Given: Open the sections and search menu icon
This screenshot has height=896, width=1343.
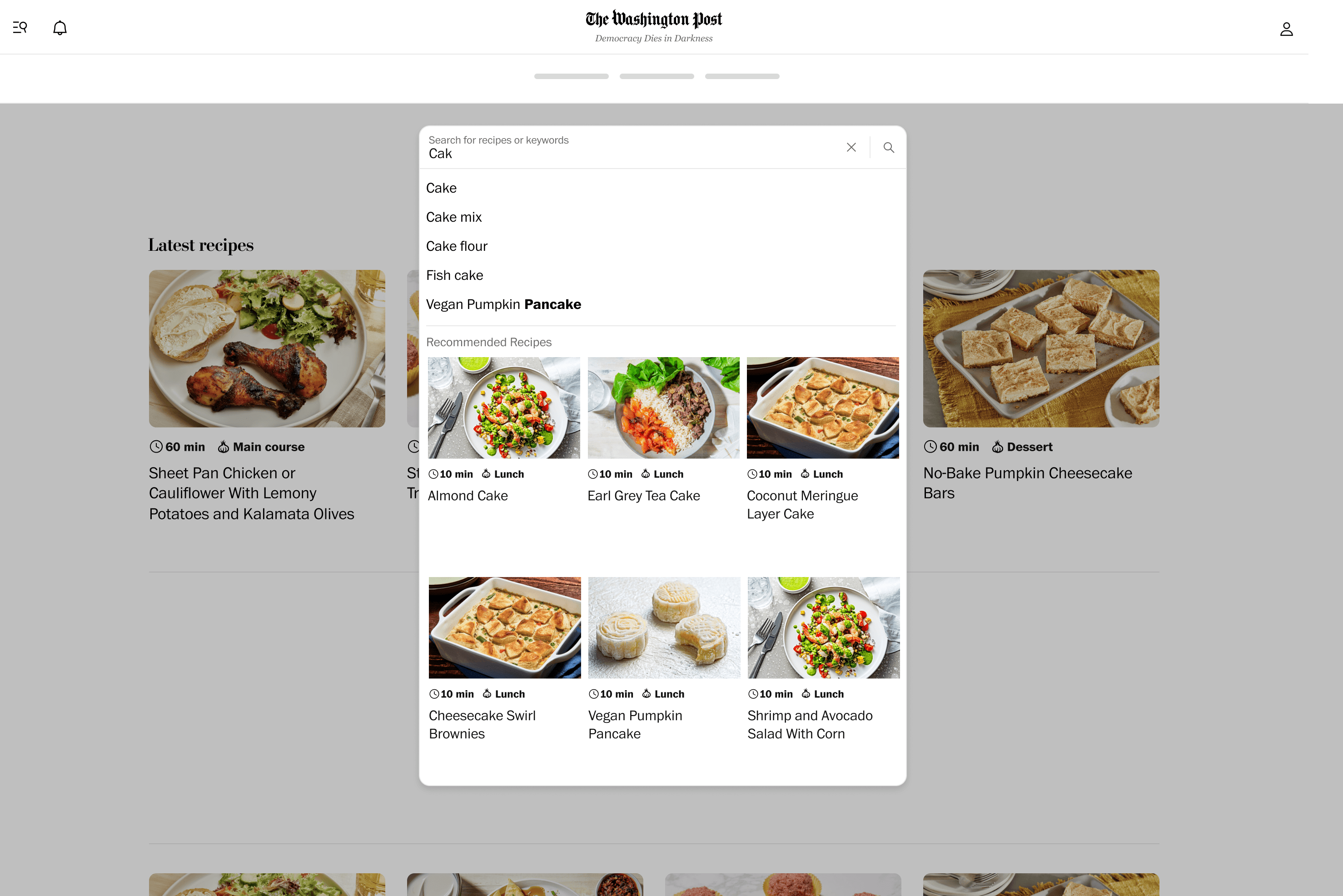Looking at the screenshot, I should pos(20,27).
